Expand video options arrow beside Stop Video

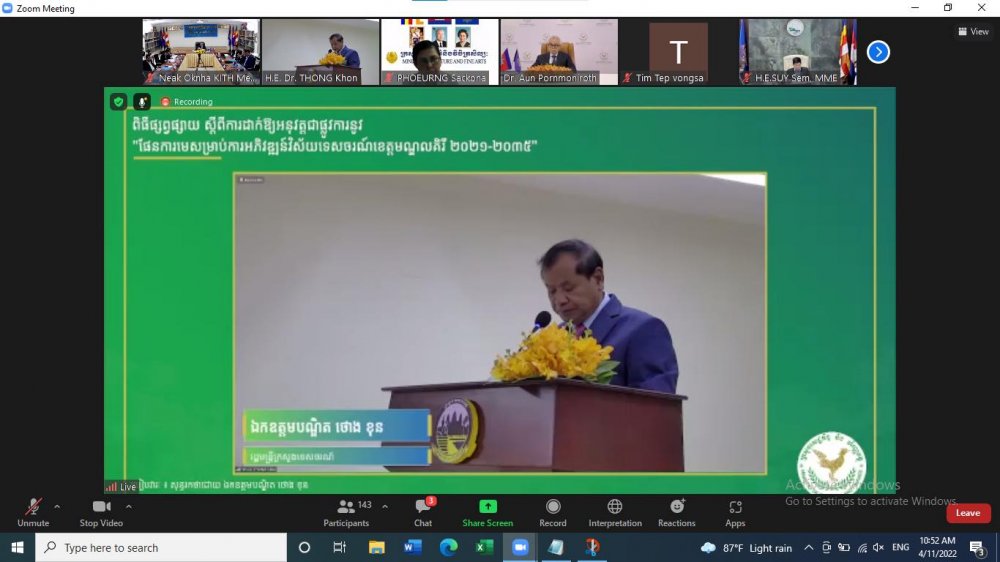[x=129, y=506]
